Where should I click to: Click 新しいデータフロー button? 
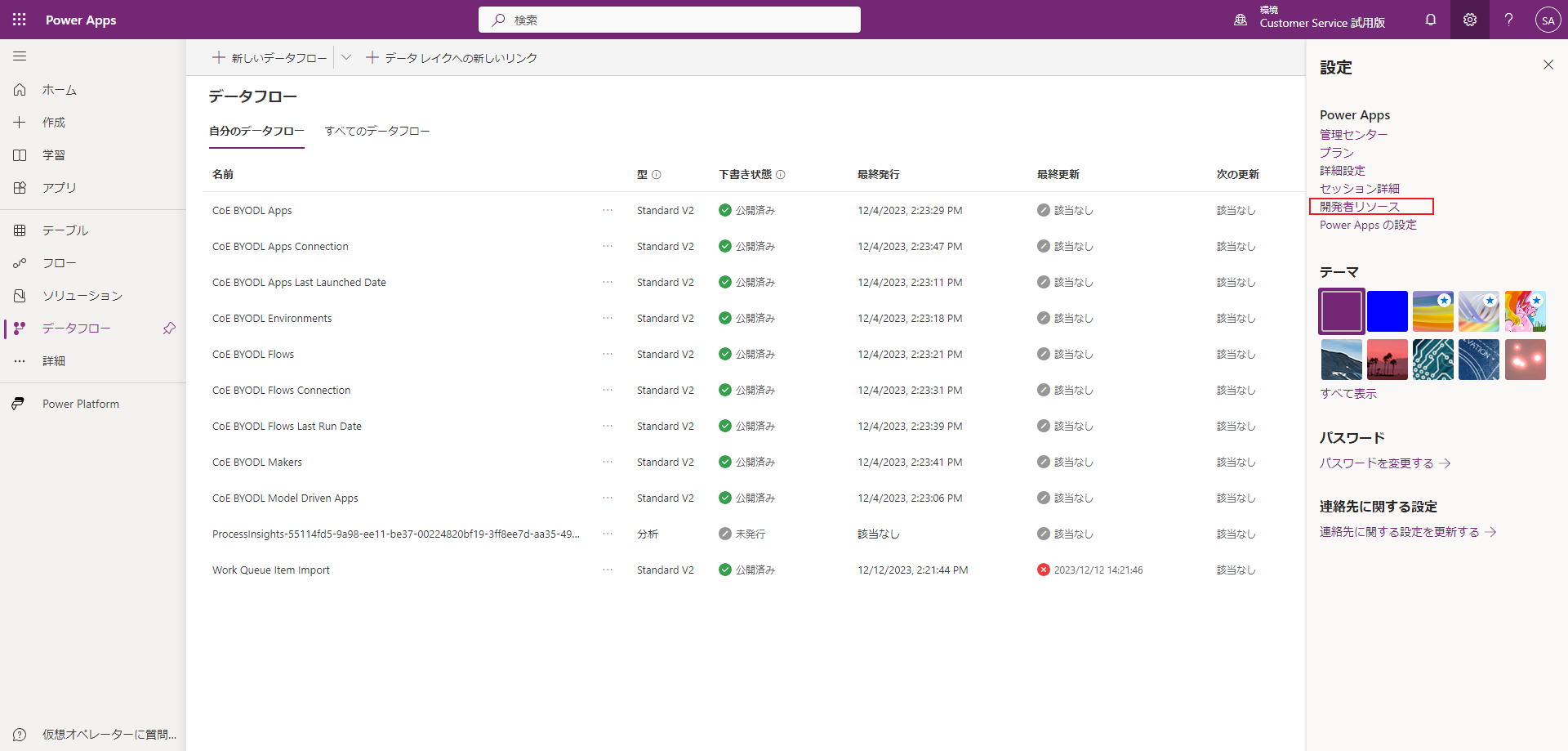269,57
